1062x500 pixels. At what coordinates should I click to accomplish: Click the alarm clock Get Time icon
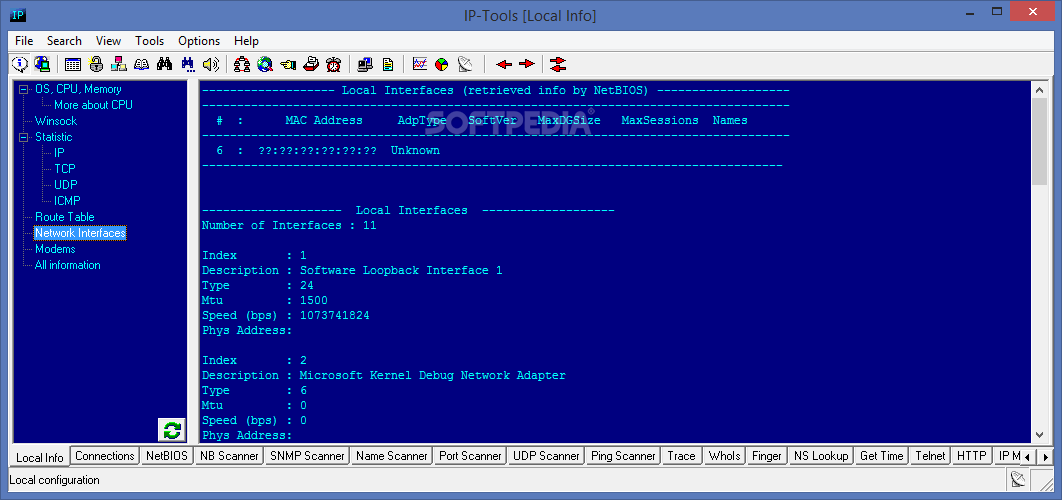coord(333,64)
